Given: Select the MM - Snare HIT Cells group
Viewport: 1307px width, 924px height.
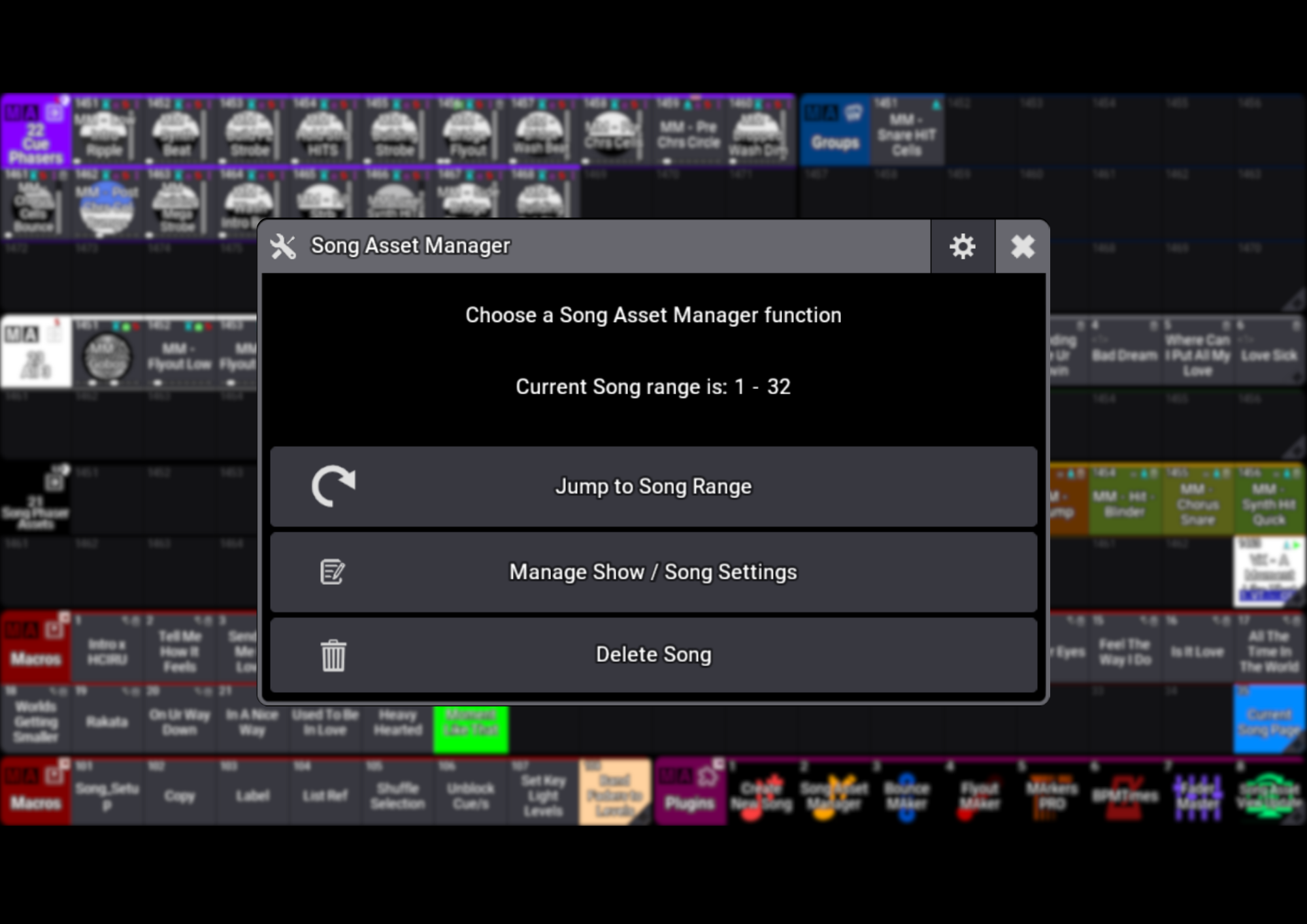Looking at the screenshot, I should (907, 131).
